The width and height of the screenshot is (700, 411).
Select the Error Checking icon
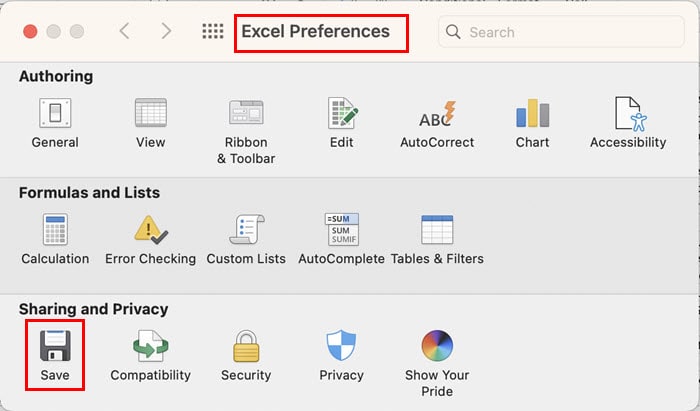click(x=150, y=239)
